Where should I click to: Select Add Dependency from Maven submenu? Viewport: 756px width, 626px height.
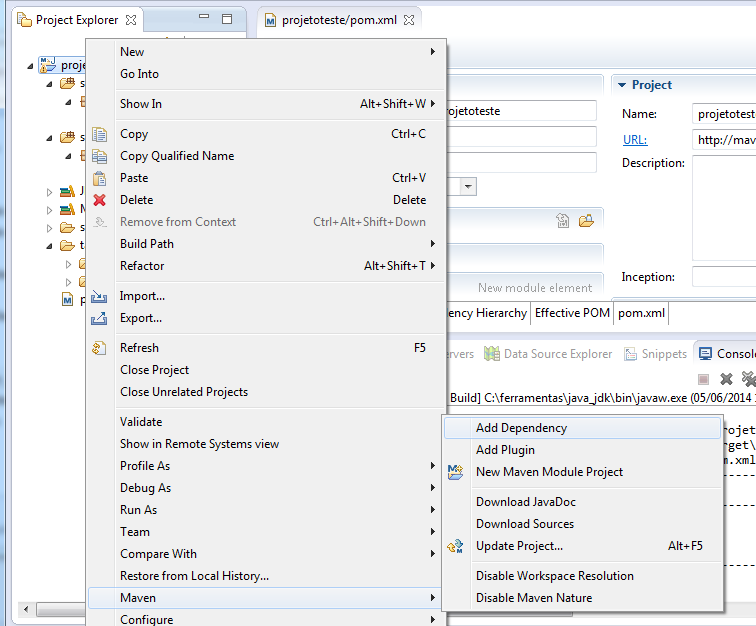pyautogui.click(x=582, y=428)
